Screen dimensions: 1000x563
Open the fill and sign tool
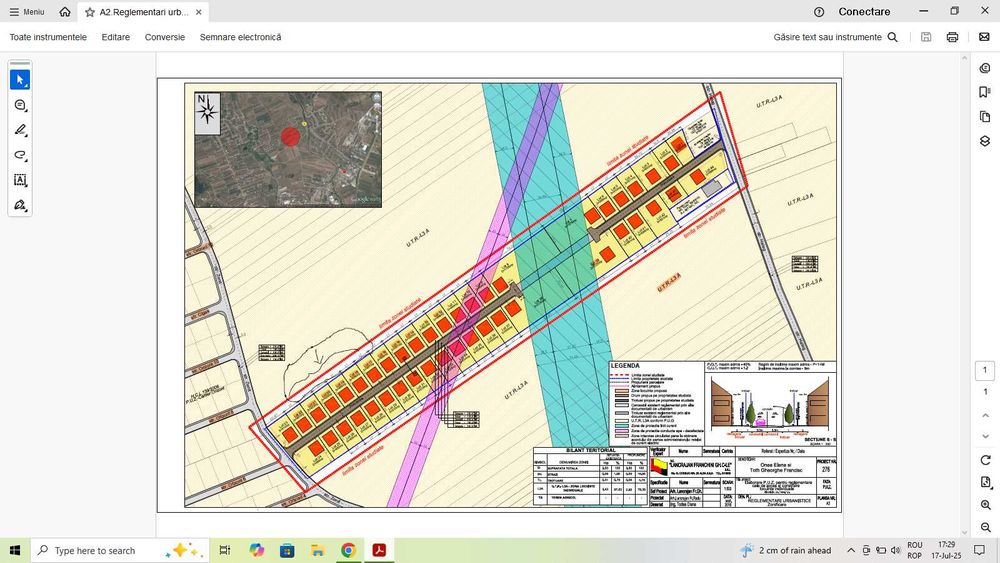20,205
